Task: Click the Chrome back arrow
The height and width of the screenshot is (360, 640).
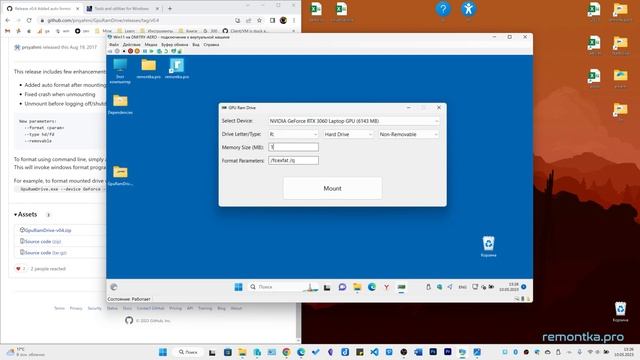Action: pos(7,20)
